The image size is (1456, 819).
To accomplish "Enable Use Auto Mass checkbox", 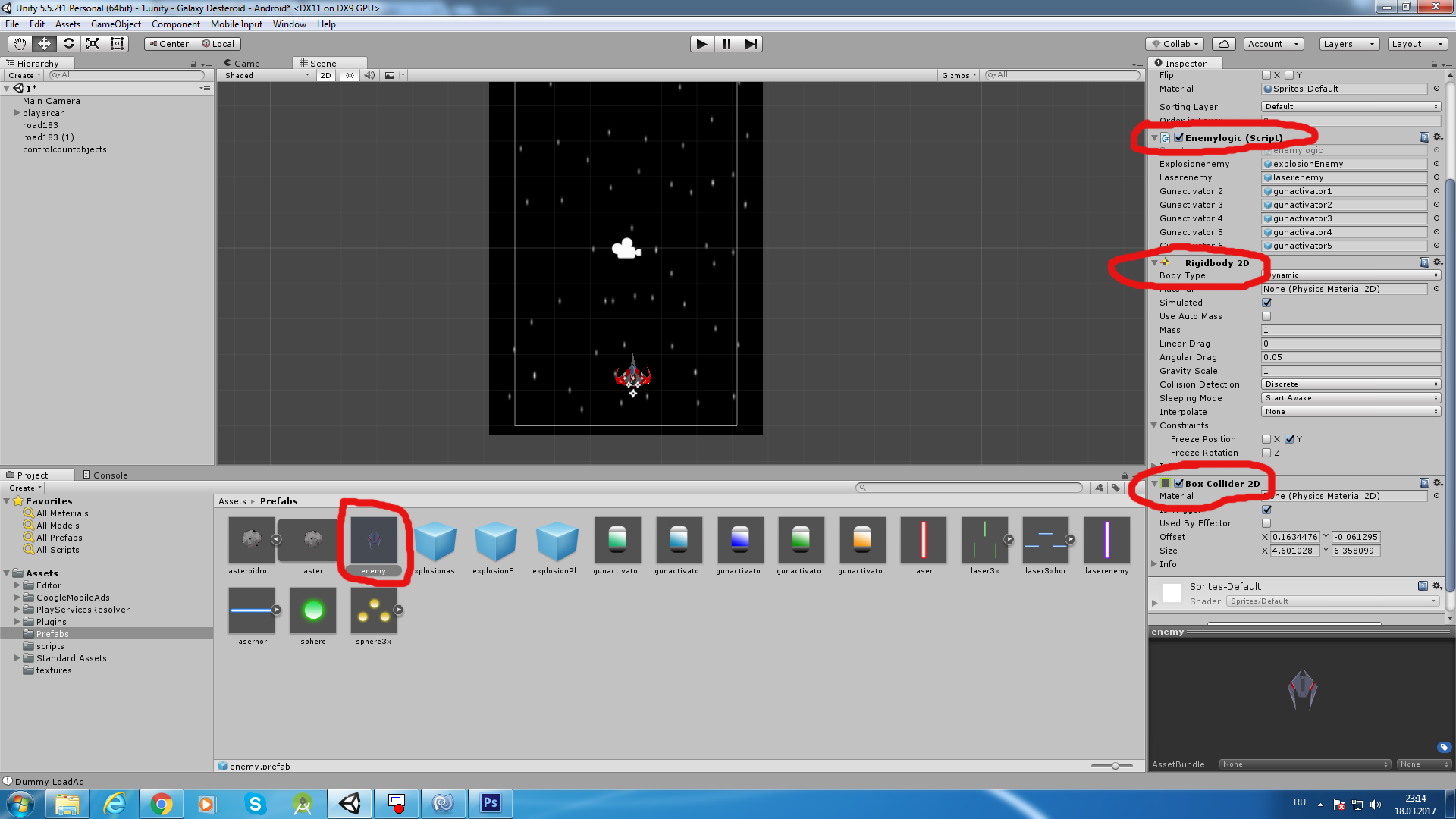I will coord(1266,316).
